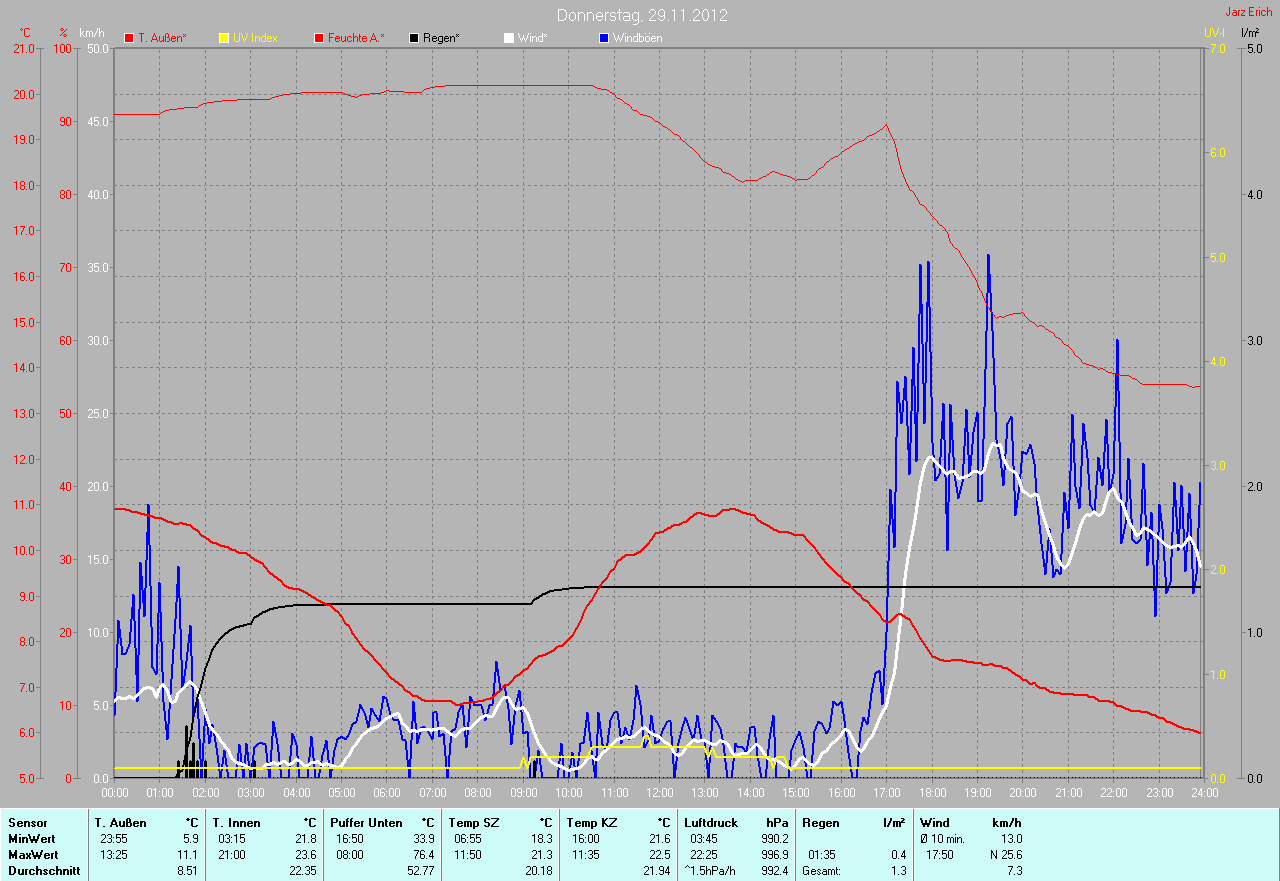Screen dimensions: 1280x881
Task: Select the Windböen legend label
Action: pyautogui.click(x=637, y=38)
